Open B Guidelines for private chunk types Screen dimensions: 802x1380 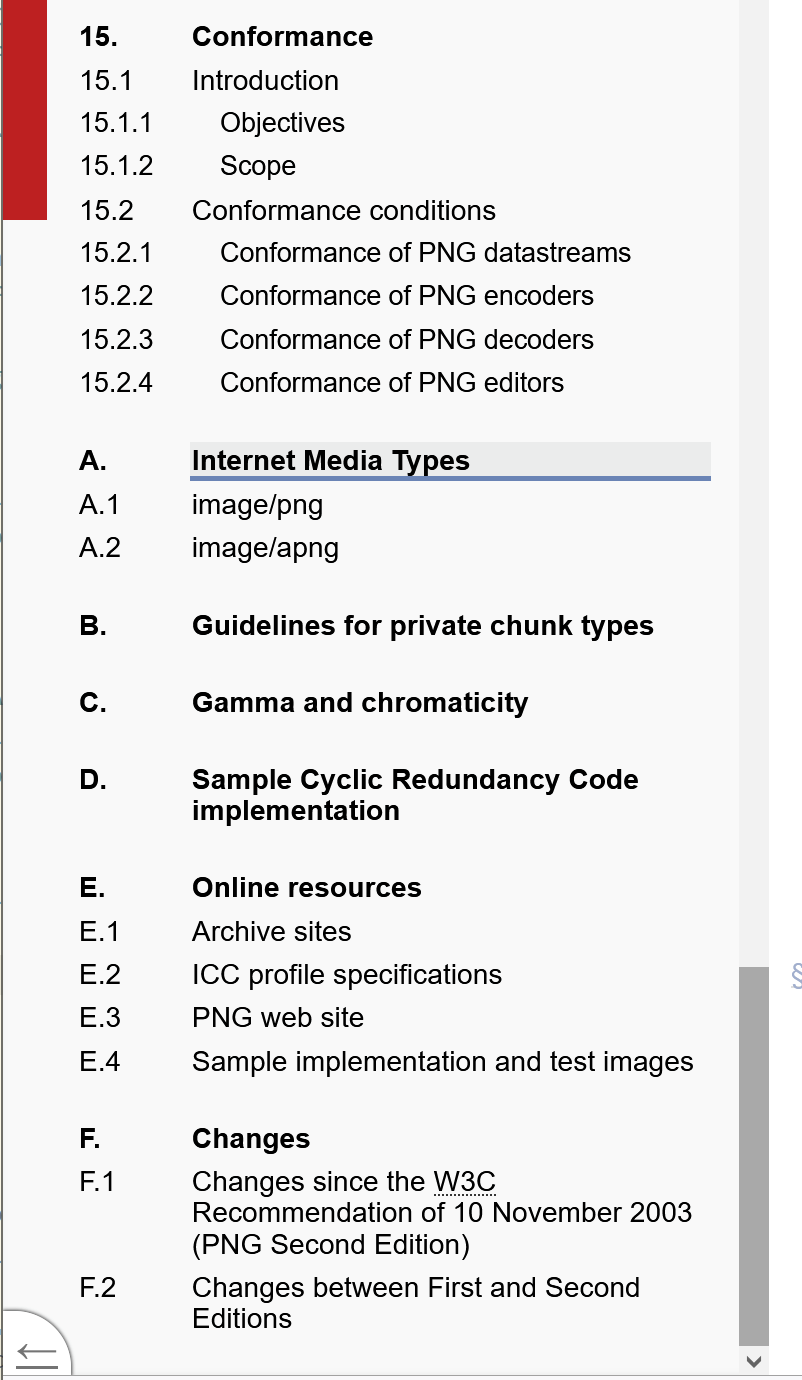coord(423,625)
